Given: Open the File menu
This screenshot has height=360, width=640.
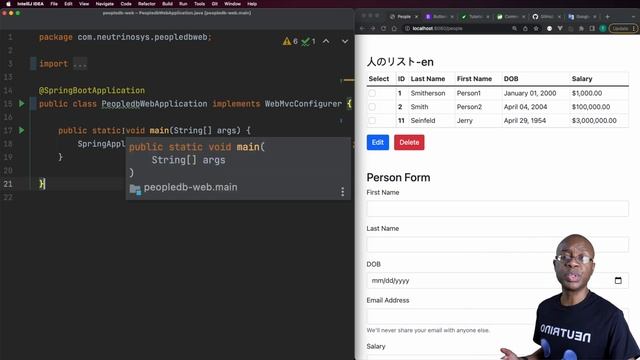Looking at the screenshot, I should (x=54, y=4).
